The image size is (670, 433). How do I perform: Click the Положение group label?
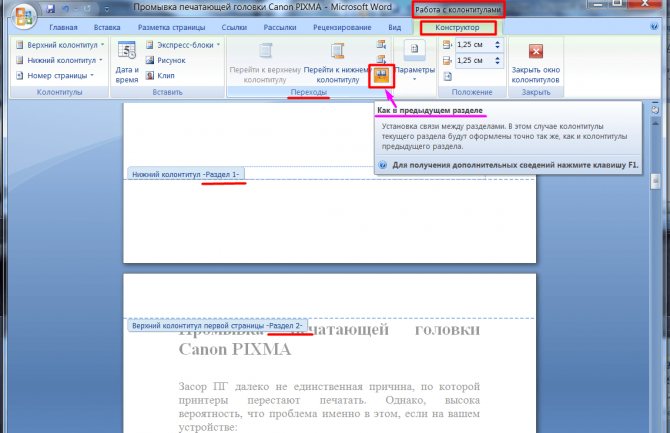point(472,92)
